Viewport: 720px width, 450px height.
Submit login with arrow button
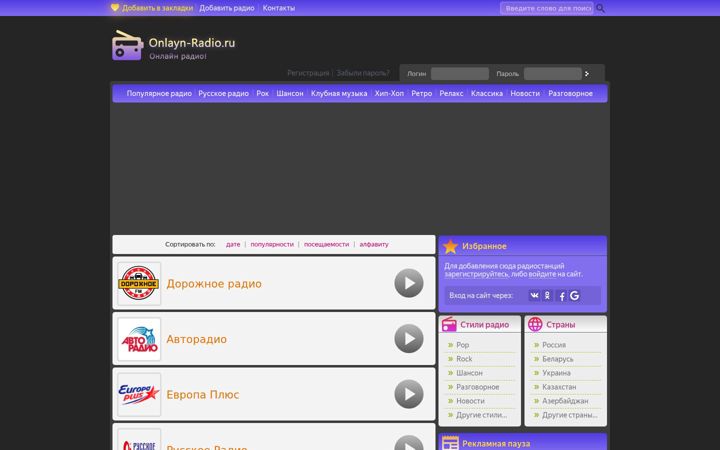coord(587,73)
